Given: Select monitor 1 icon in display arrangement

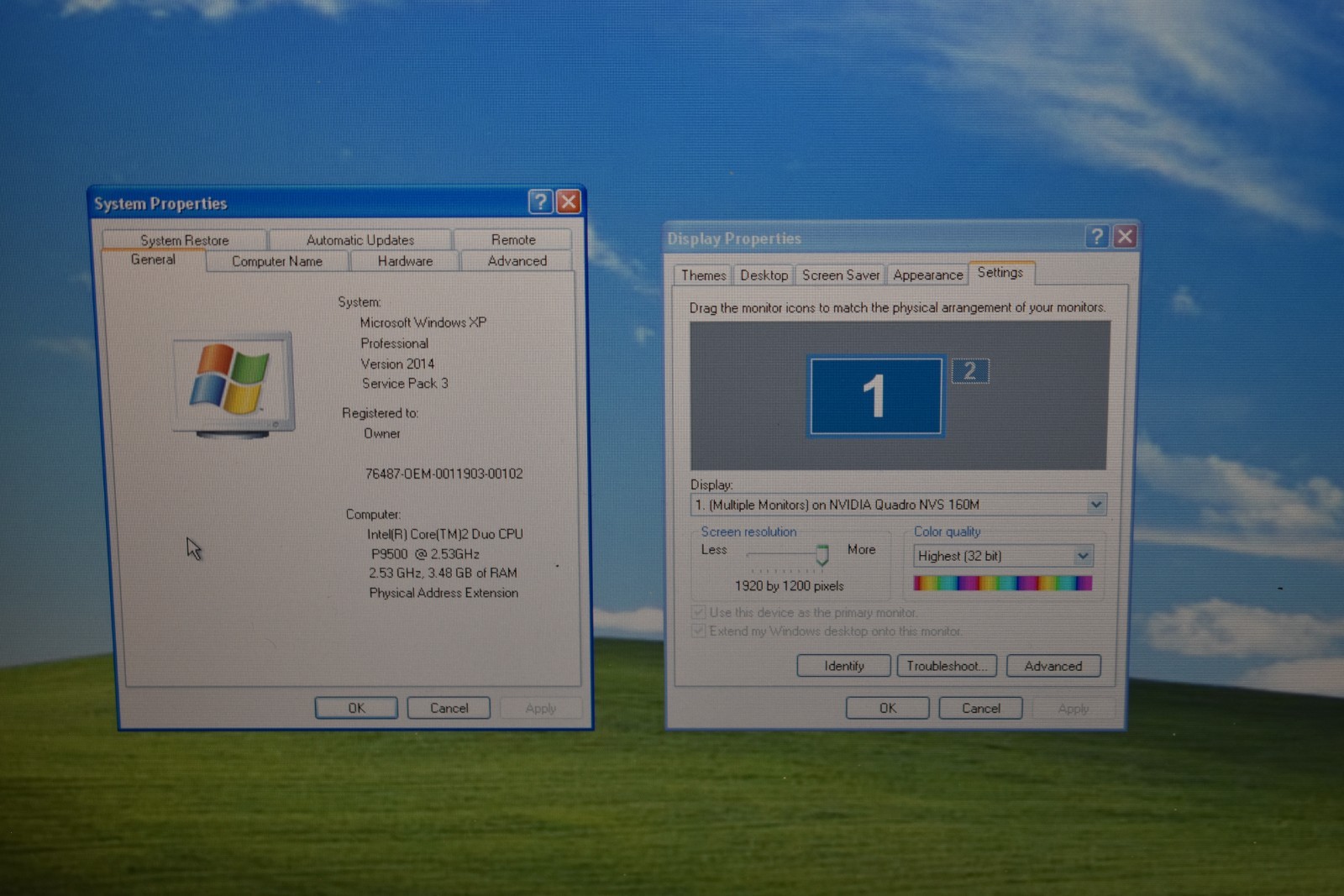Looking at the screenshot, I should click(x=875, y=396).
